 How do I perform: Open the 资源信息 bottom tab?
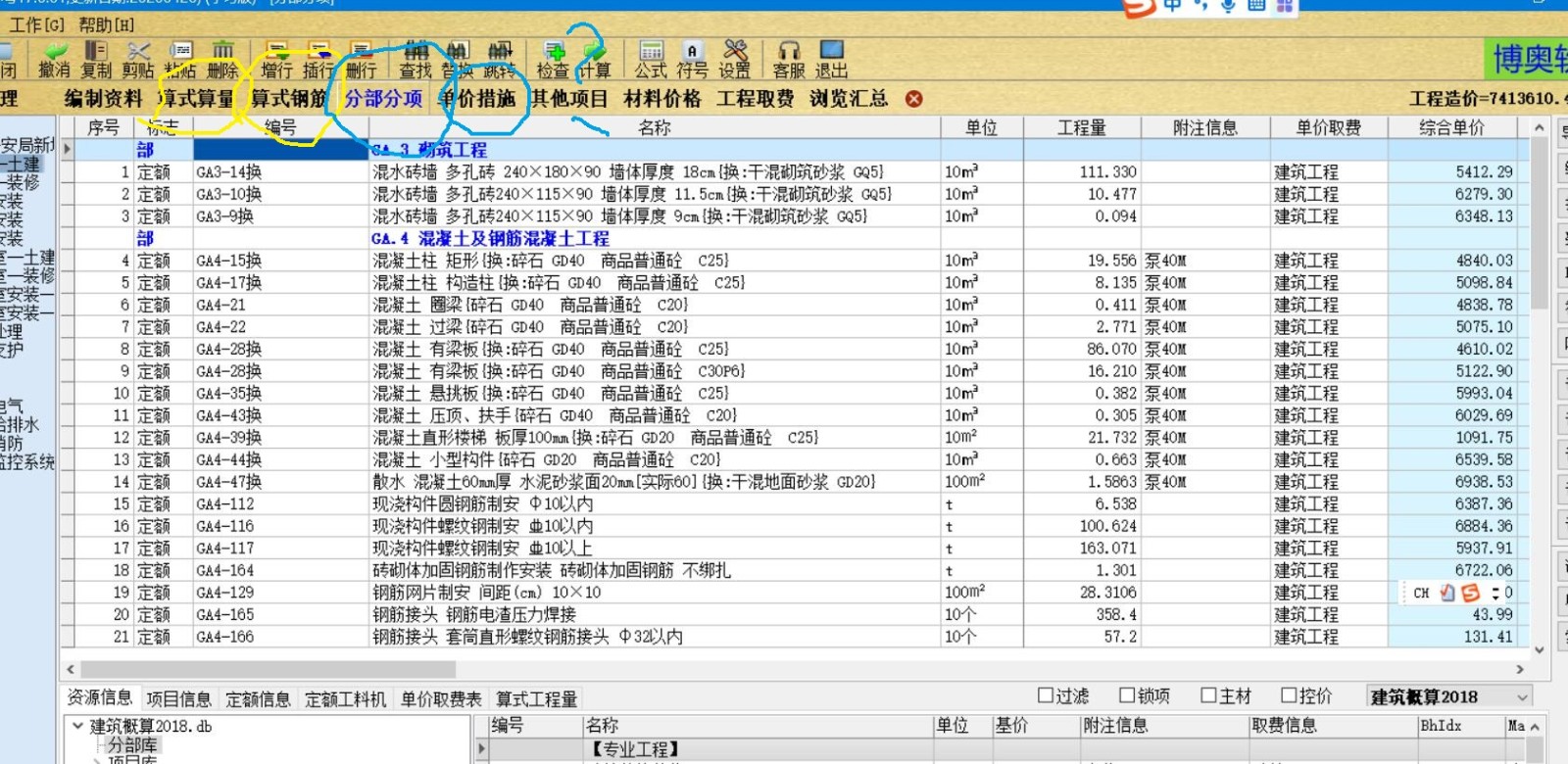100,697
